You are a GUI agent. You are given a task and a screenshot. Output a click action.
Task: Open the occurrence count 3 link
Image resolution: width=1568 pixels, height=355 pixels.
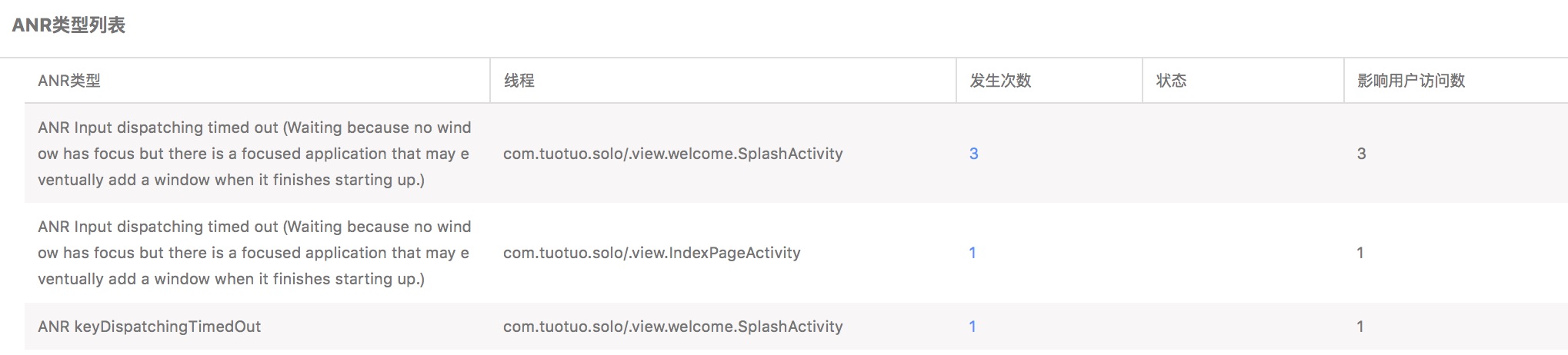click(973, 154)
